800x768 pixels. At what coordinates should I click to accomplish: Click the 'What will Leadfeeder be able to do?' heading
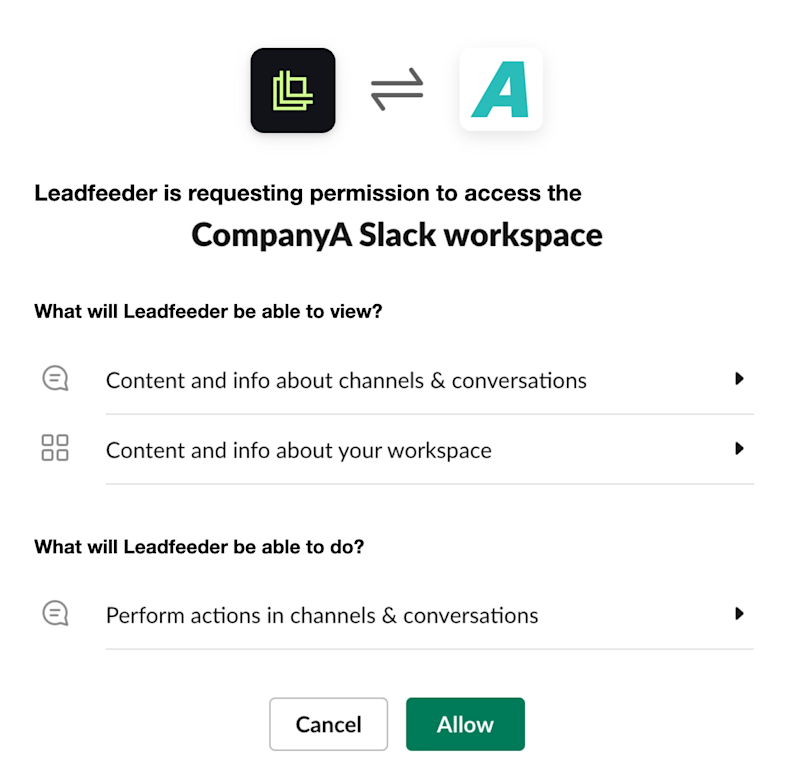click(x=199, y=547)
